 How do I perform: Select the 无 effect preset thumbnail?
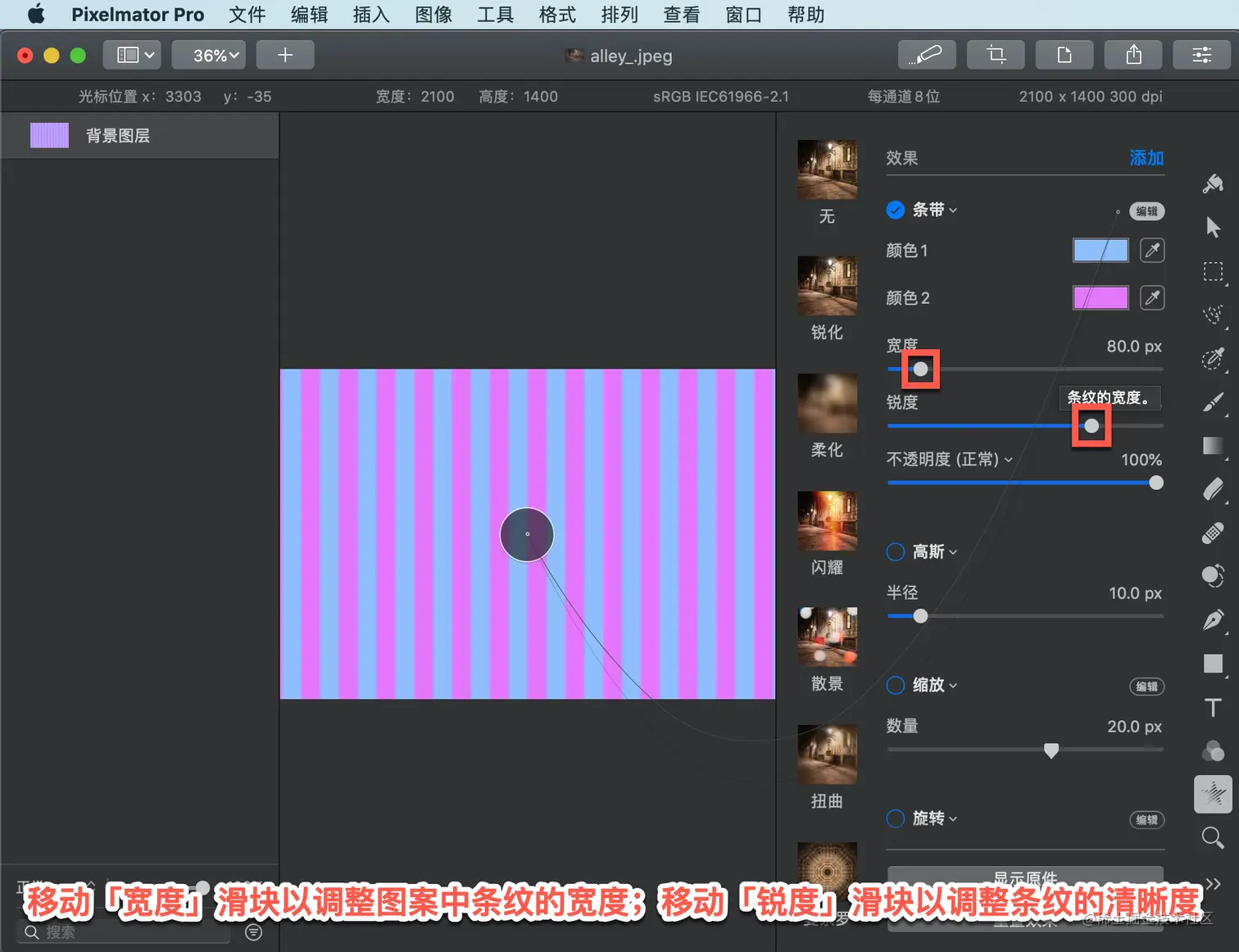828,170
